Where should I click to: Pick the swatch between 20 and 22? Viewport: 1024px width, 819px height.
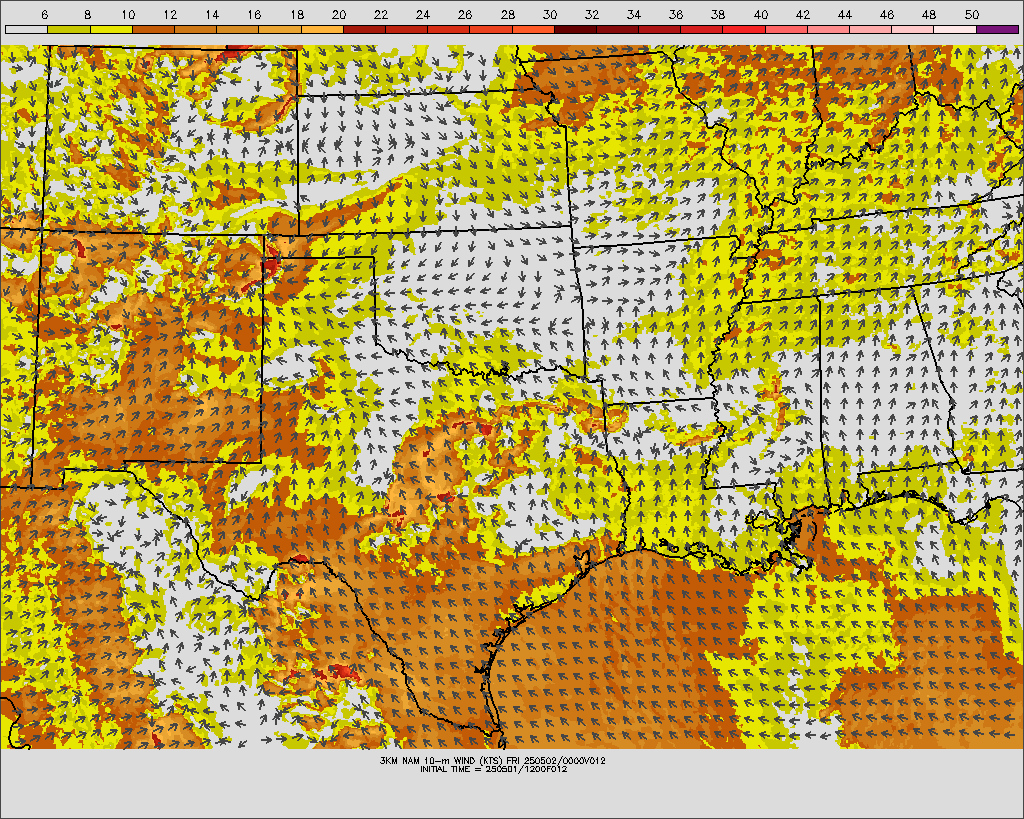click(364, 29)
